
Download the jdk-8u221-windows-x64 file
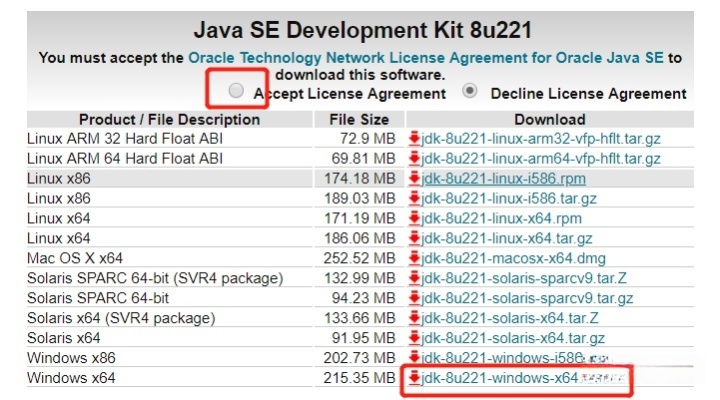(x=499, y=378)
